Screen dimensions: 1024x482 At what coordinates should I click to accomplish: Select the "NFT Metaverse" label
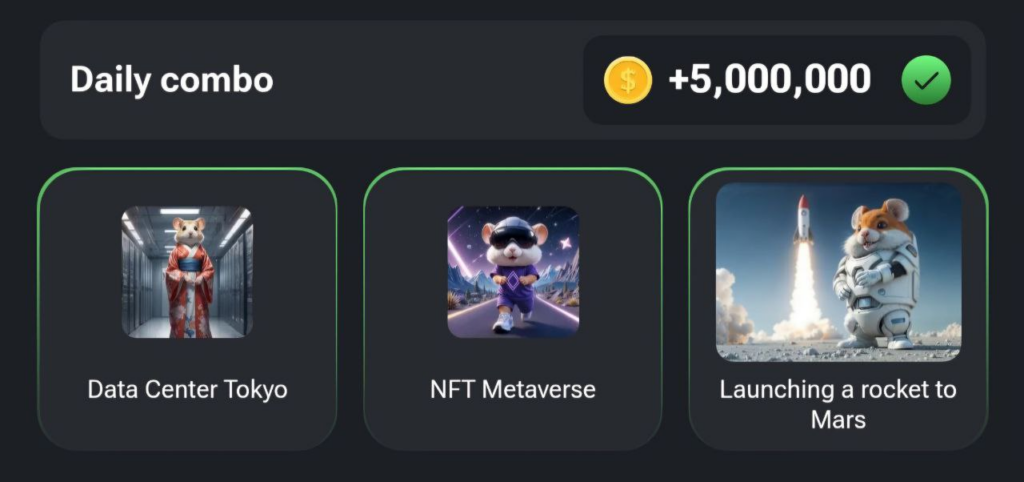[x=513, y=389]
